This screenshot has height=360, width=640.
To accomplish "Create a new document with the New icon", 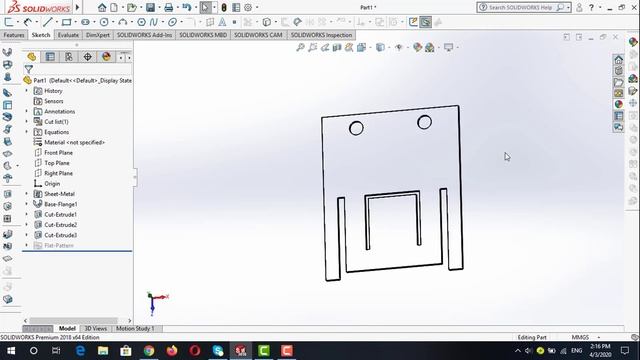I will (114, 7).
